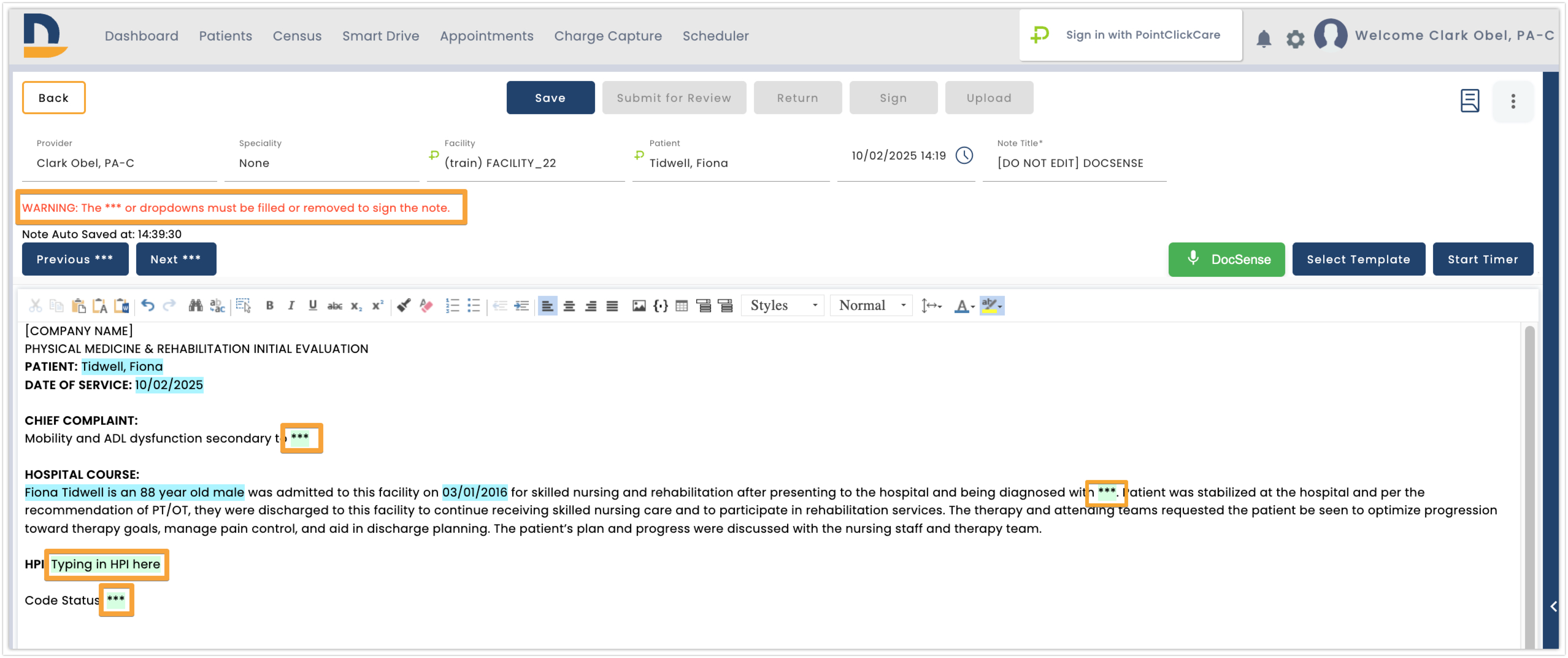This screenshot has height=658, width=1568.
Task: Open the three-dot more options menu
Action: tap(1512, 101)
